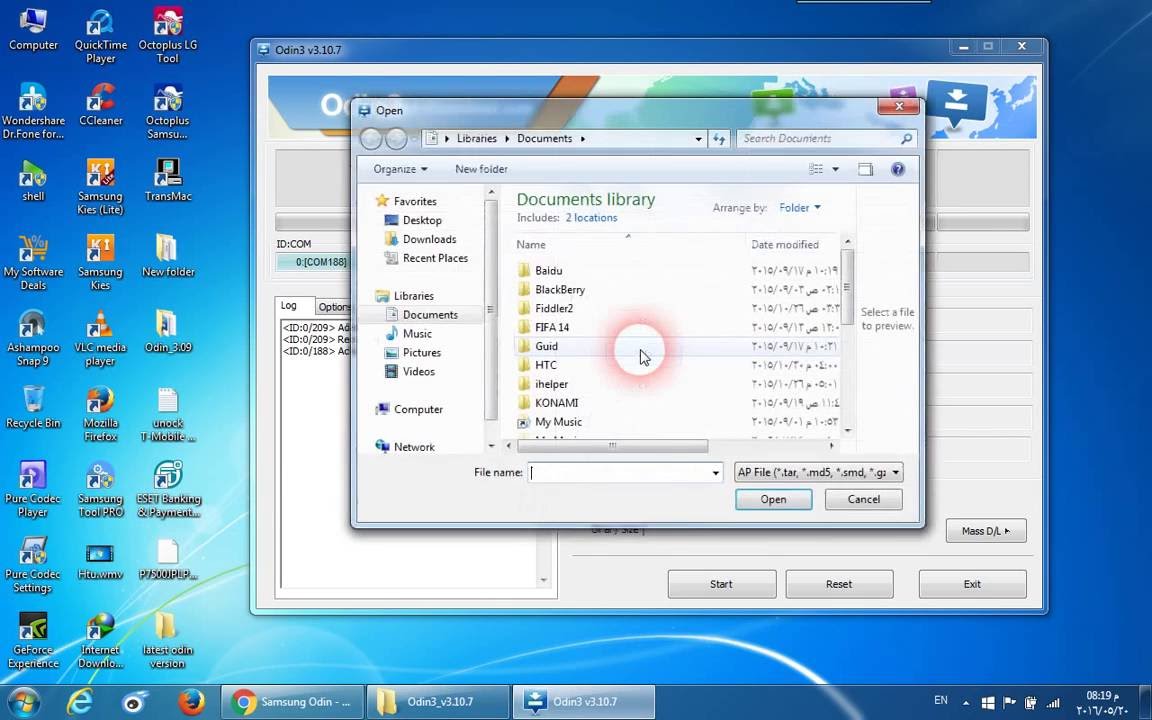The image size is (1152, 720).
Task: Expand the Mass D/L option
Action: 985,530
